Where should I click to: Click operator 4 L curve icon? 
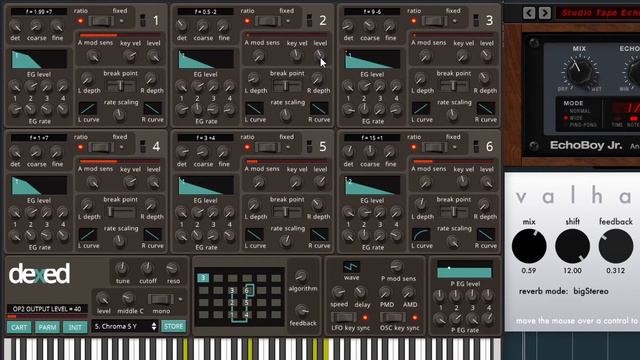[x=88, y=235]
